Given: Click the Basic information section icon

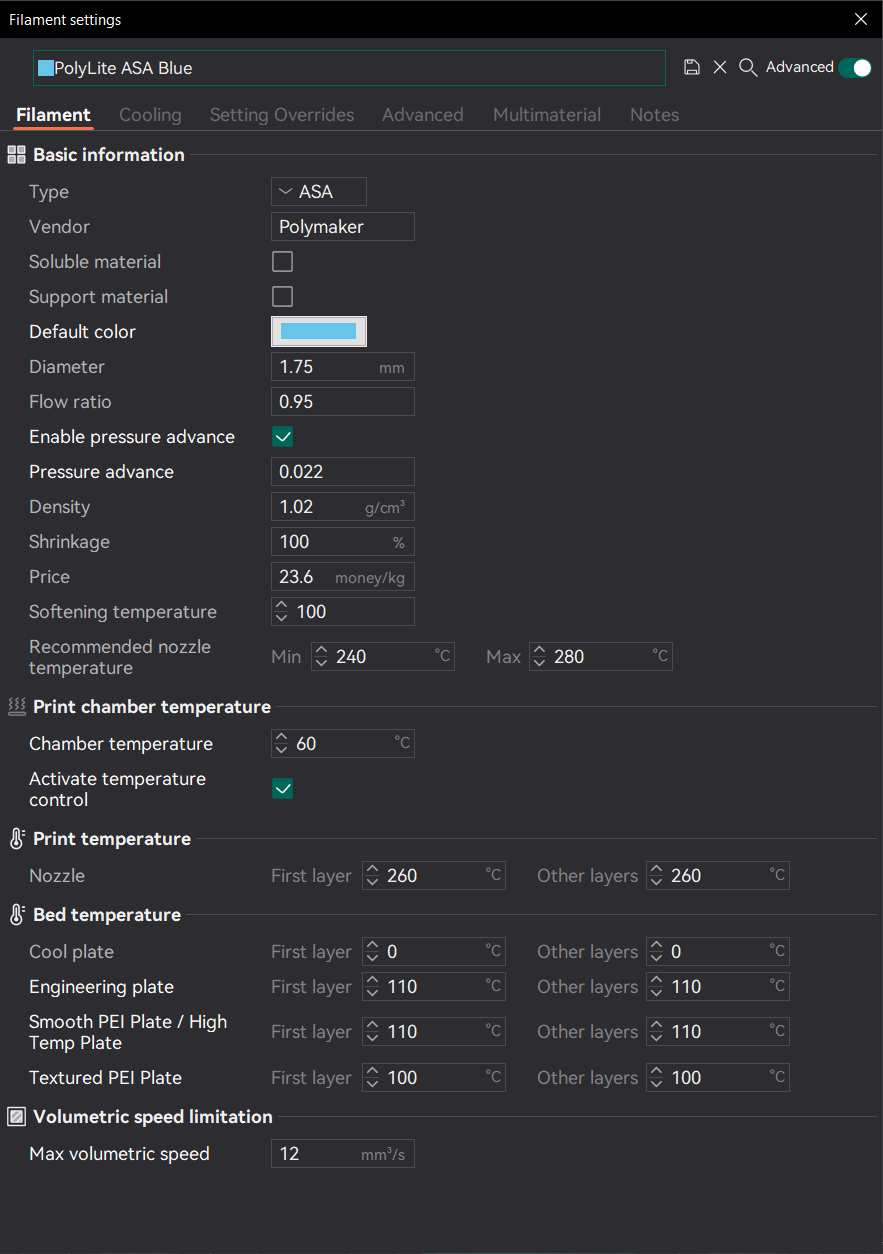Looking at the screenshot, I should pyautogui.click(x=17, y=155).
